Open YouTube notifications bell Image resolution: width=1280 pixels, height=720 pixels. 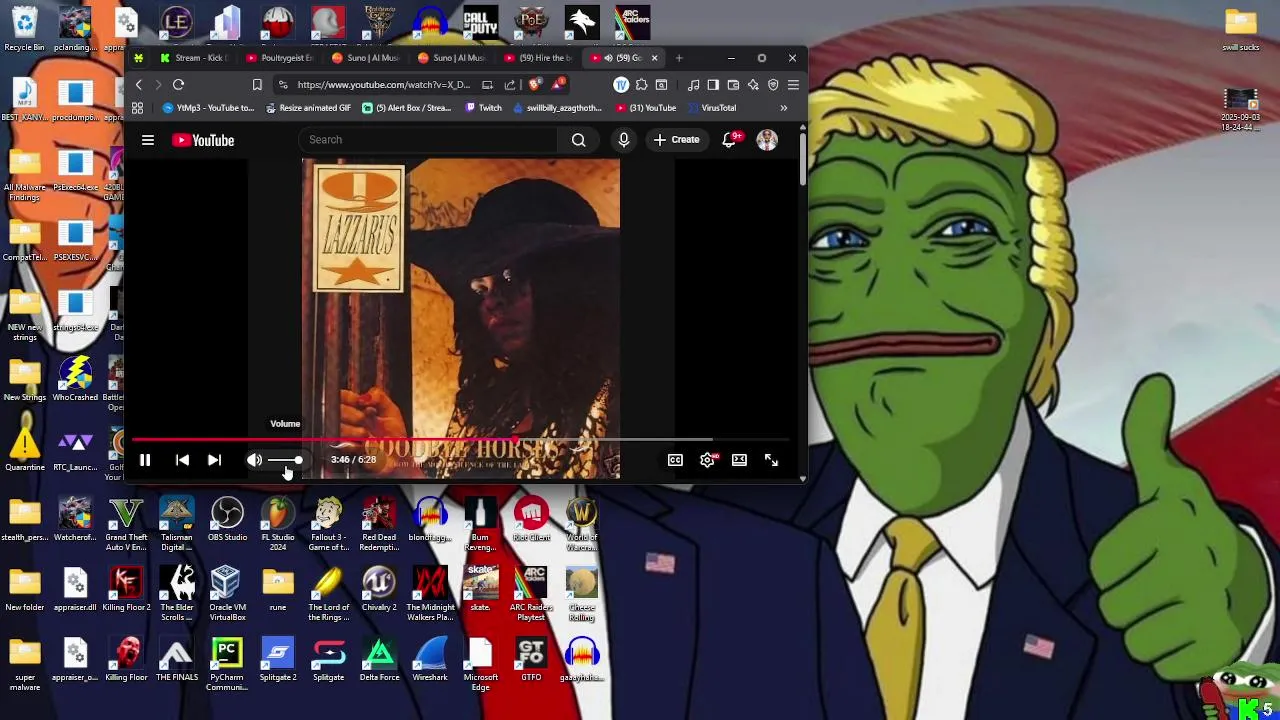730,140
